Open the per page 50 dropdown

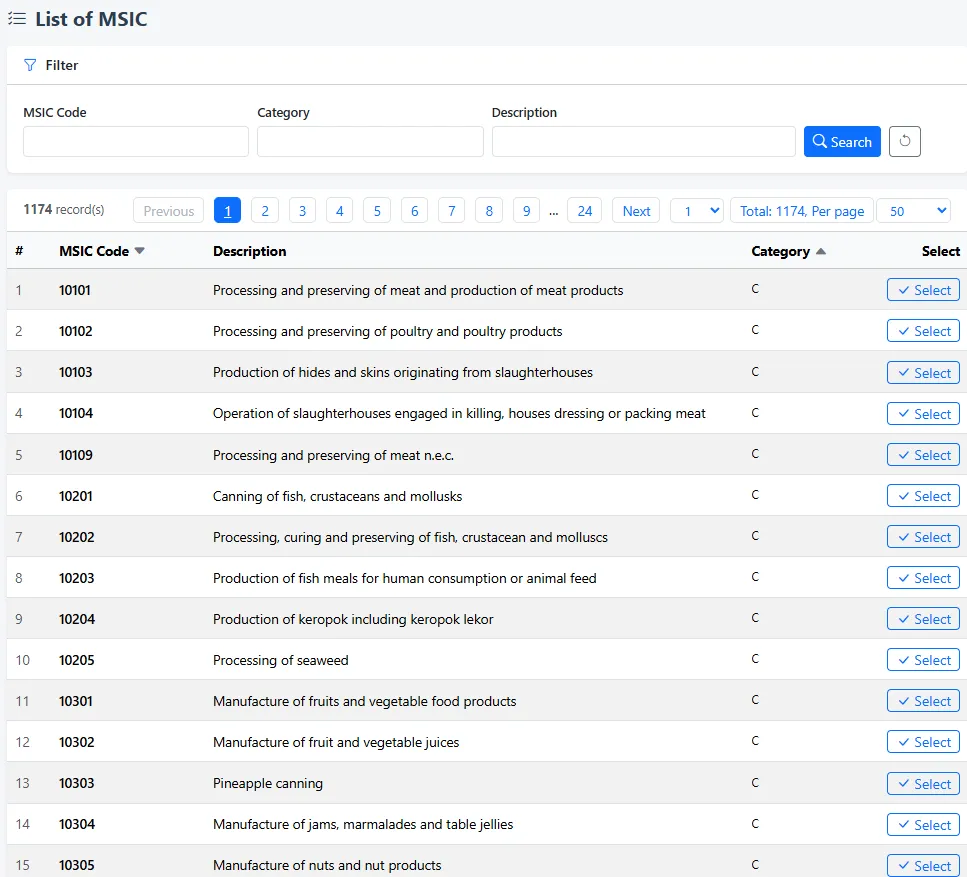click(913, 210)
